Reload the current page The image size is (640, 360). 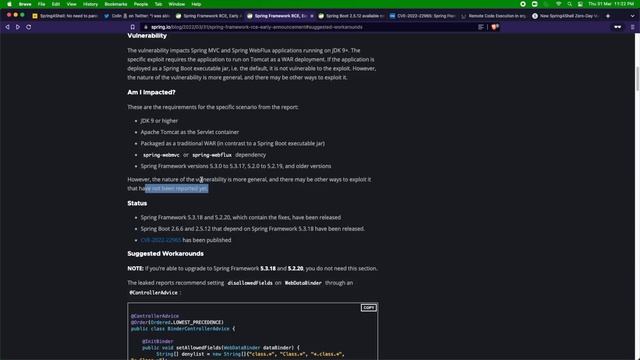click(29, 27)
